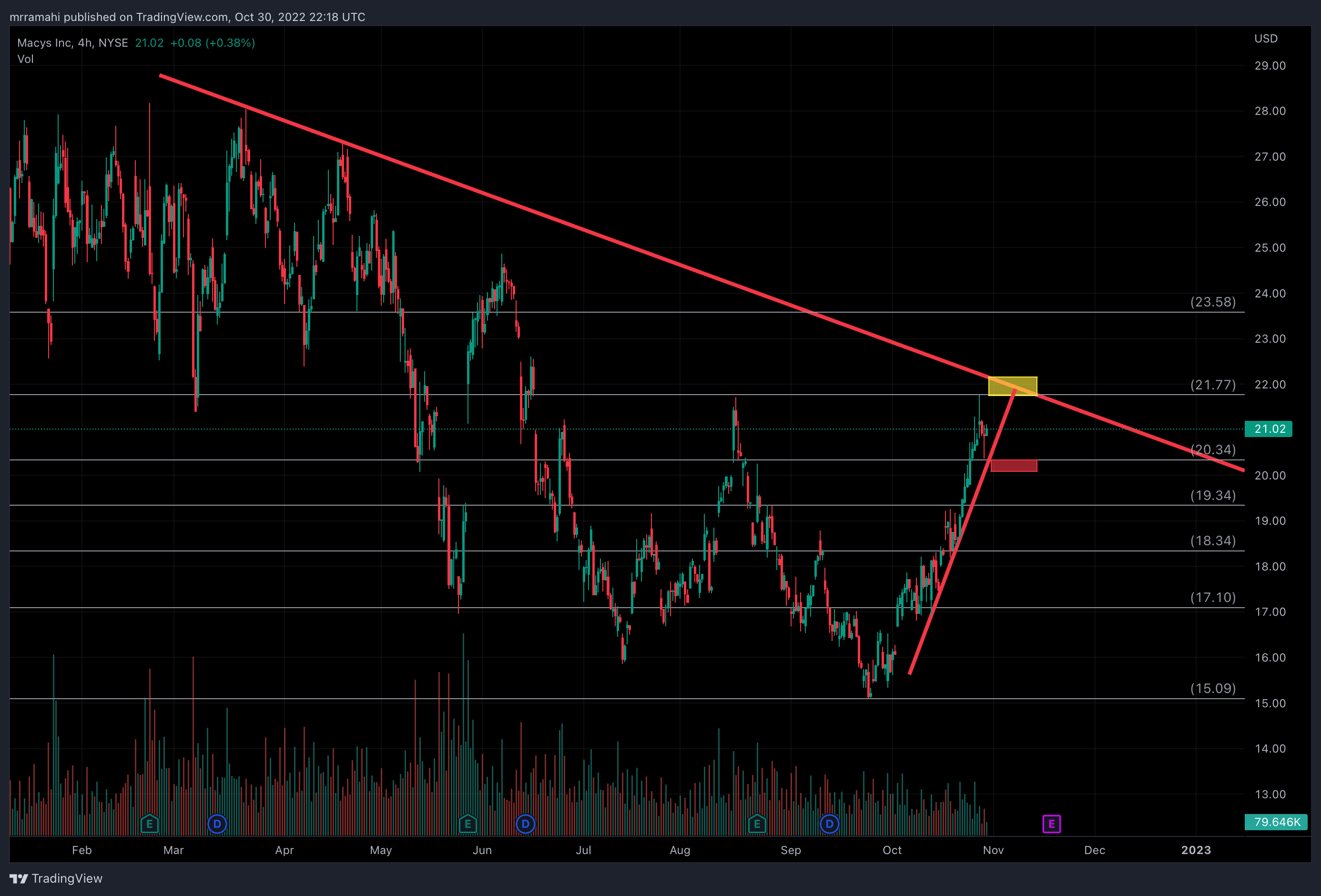Select the dividend D marker in mid-June

coord(525,824)
